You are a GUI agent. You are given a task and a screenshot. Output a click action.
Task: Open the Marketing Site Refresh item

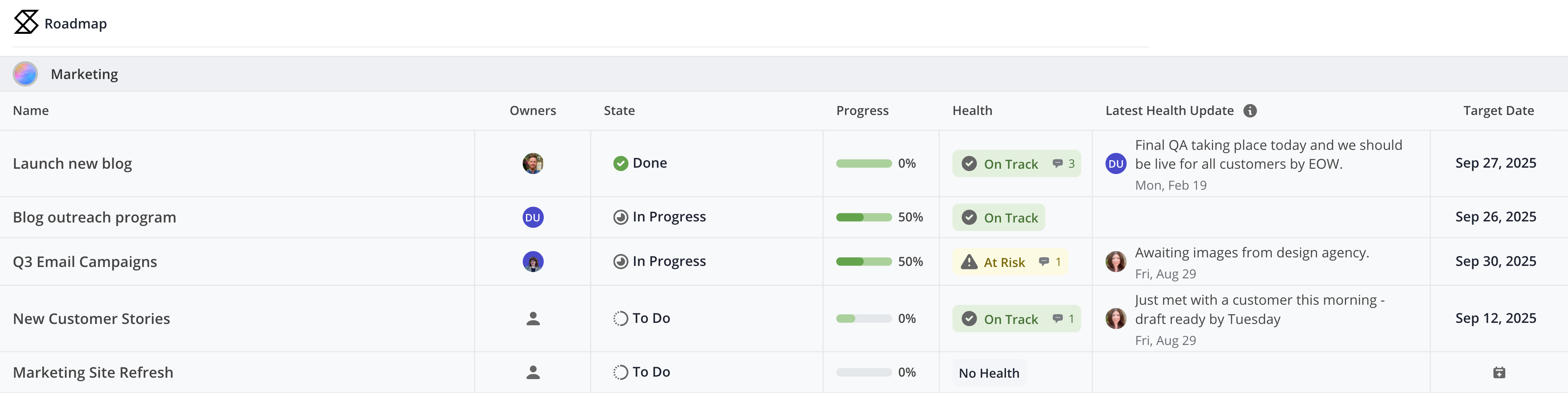click(93, 372)
